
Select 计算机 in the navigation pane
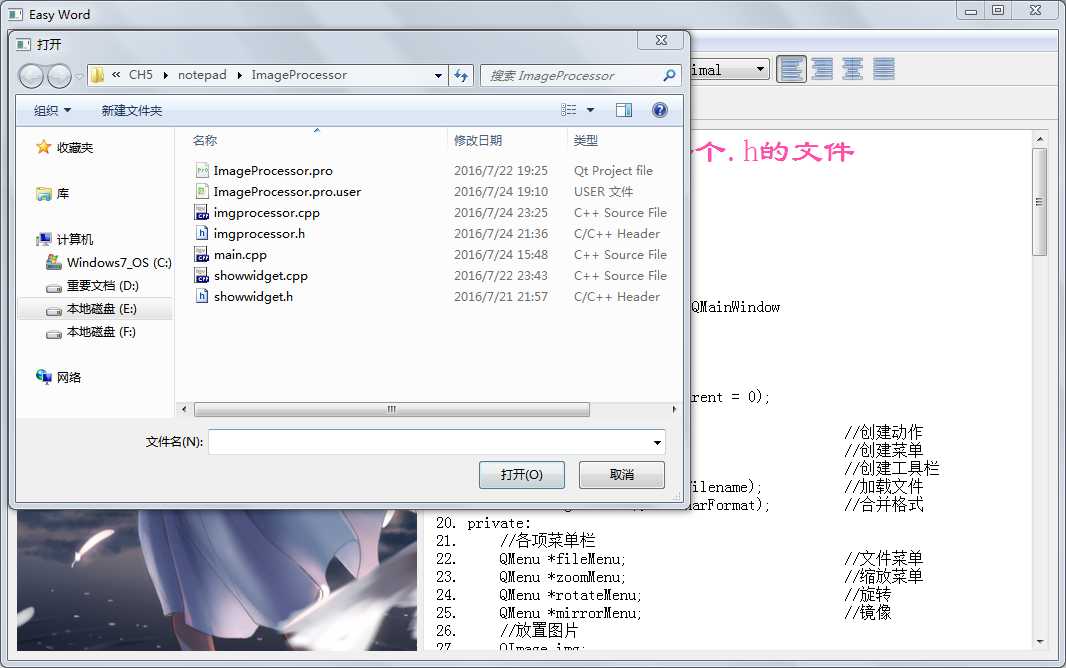click(65, 239)
